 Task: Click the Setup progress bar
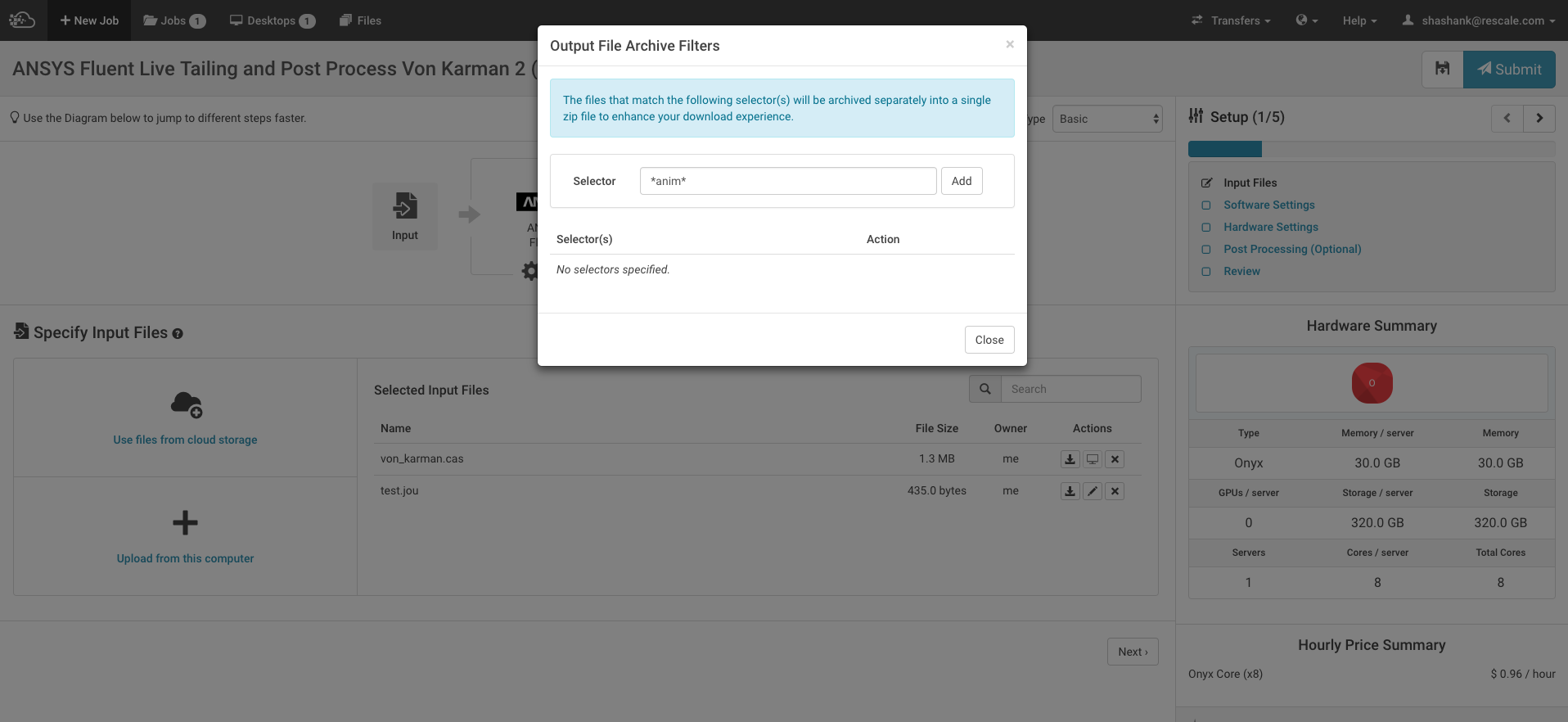tap(1371, 149)
